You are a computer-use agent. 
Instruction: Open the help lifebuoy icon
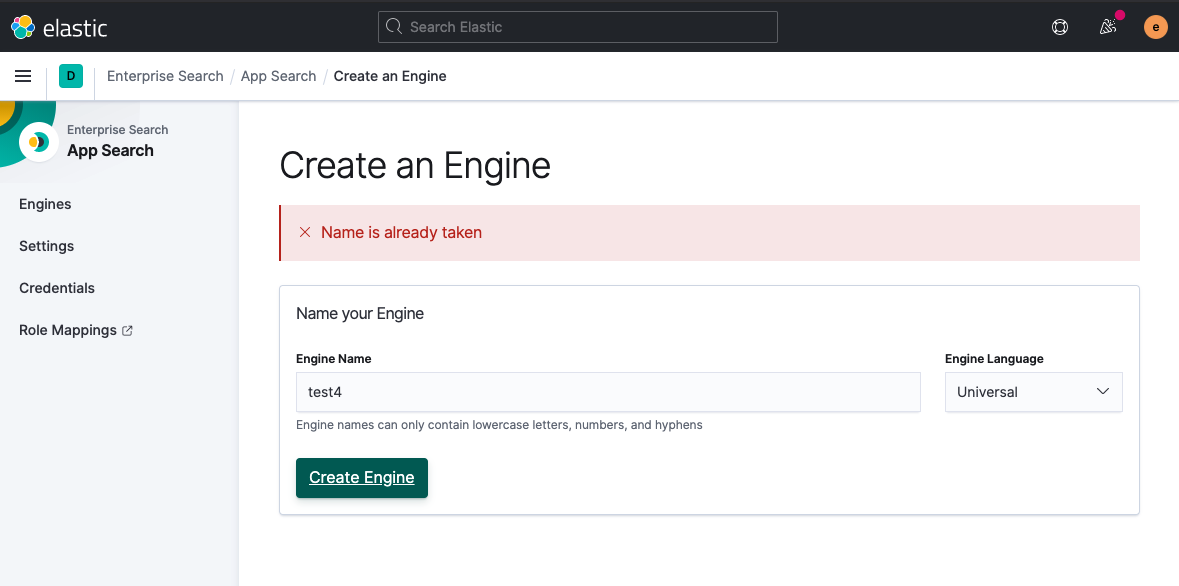[1059, 27]
